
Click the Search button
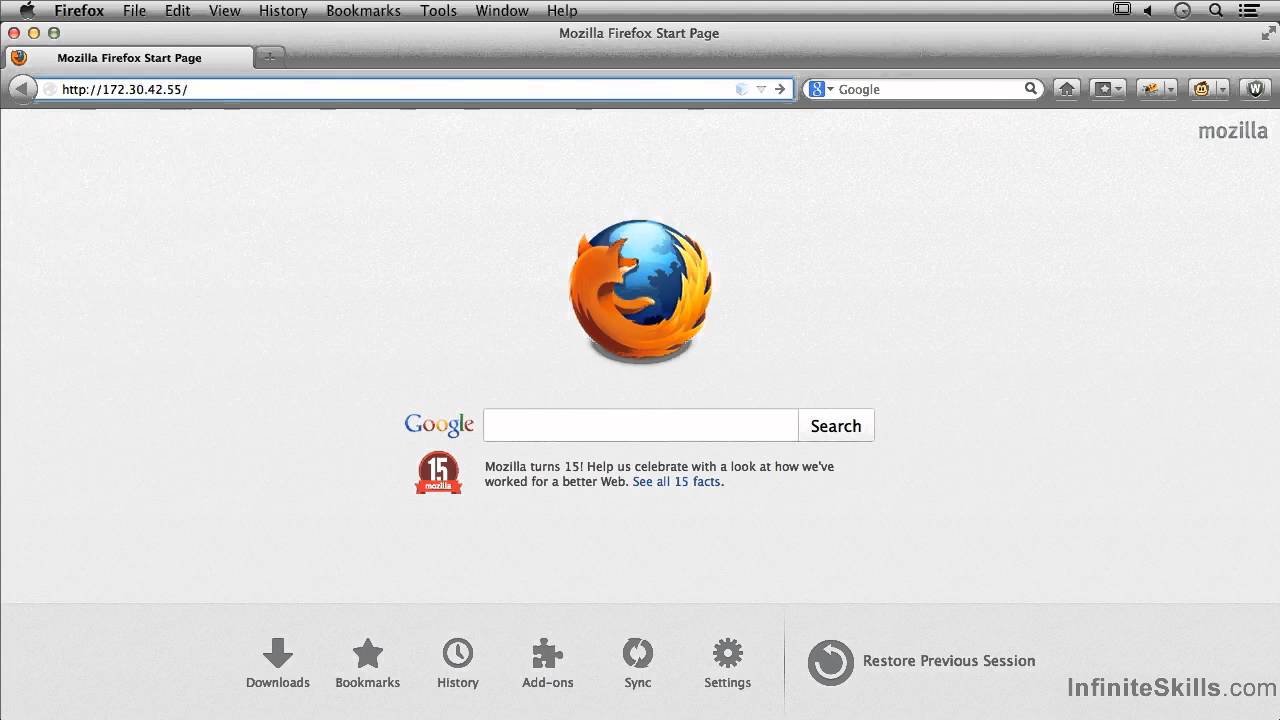click(x=836, y=425)
